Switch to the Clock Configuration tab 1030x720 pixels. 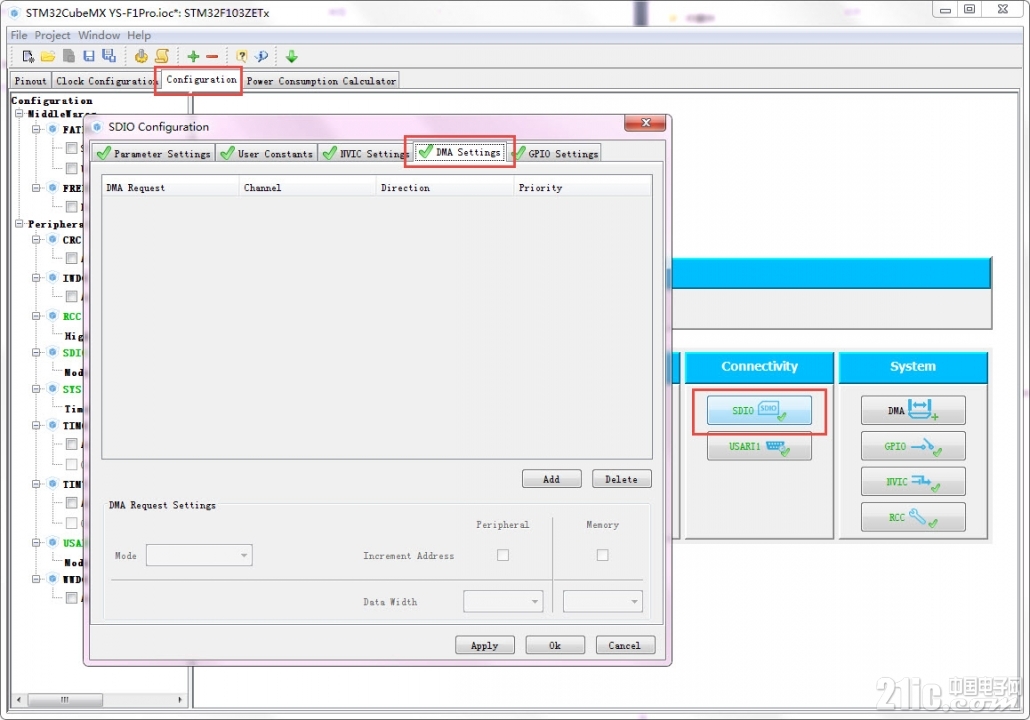click(106, 81)
